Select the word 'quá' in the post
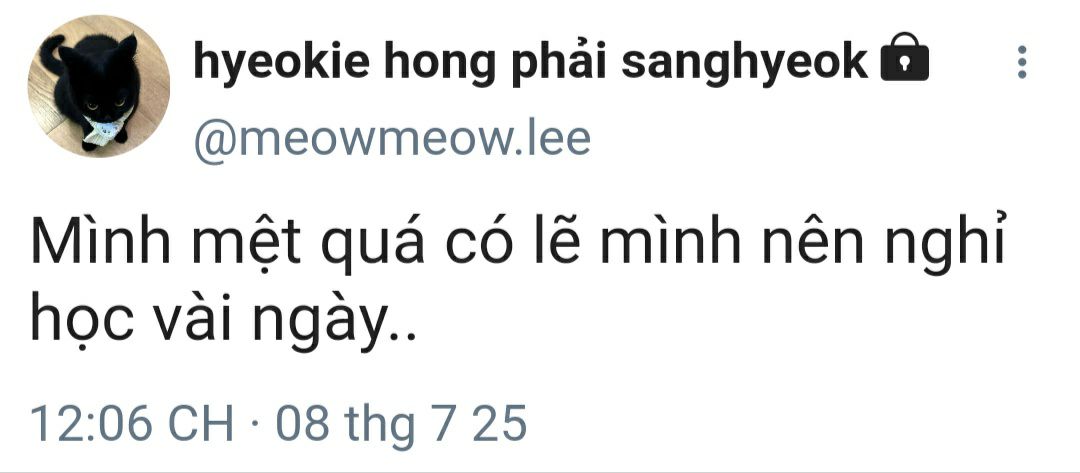This screenshot has height=473, width=1080. 371,246
